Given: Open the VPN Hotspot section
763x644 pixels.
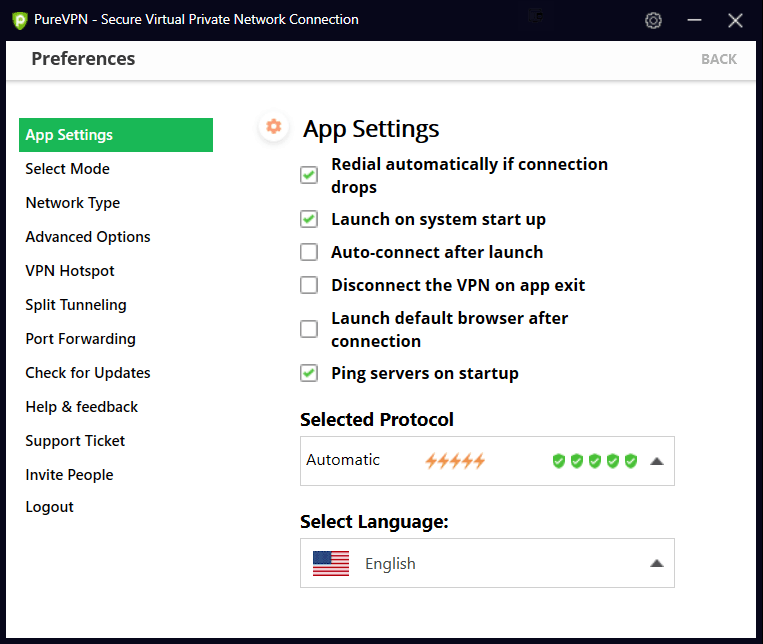Looking at the screenshot, I should [70, 271].
